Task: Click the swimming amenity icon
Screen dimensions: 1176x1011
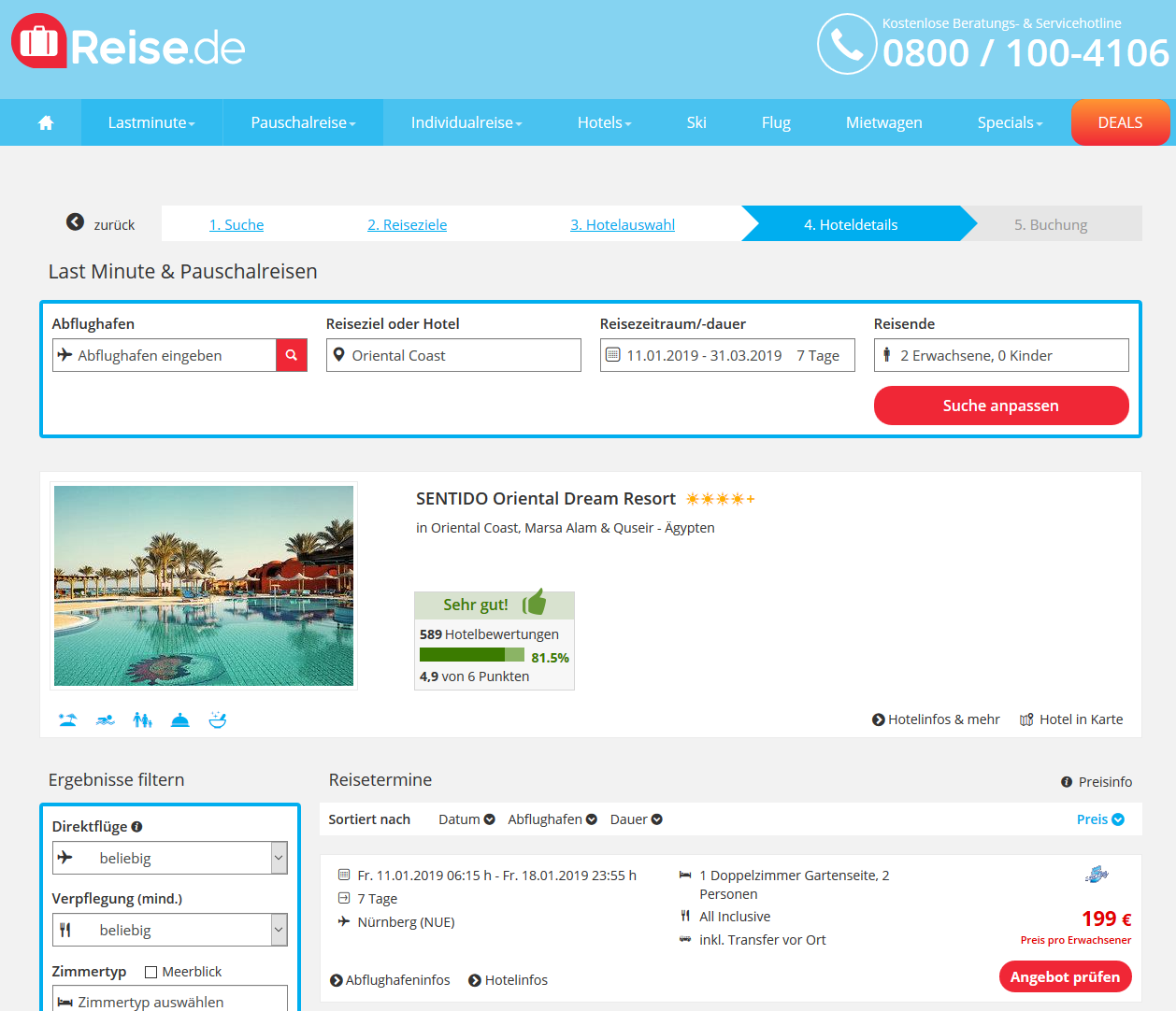Action: 106,719
